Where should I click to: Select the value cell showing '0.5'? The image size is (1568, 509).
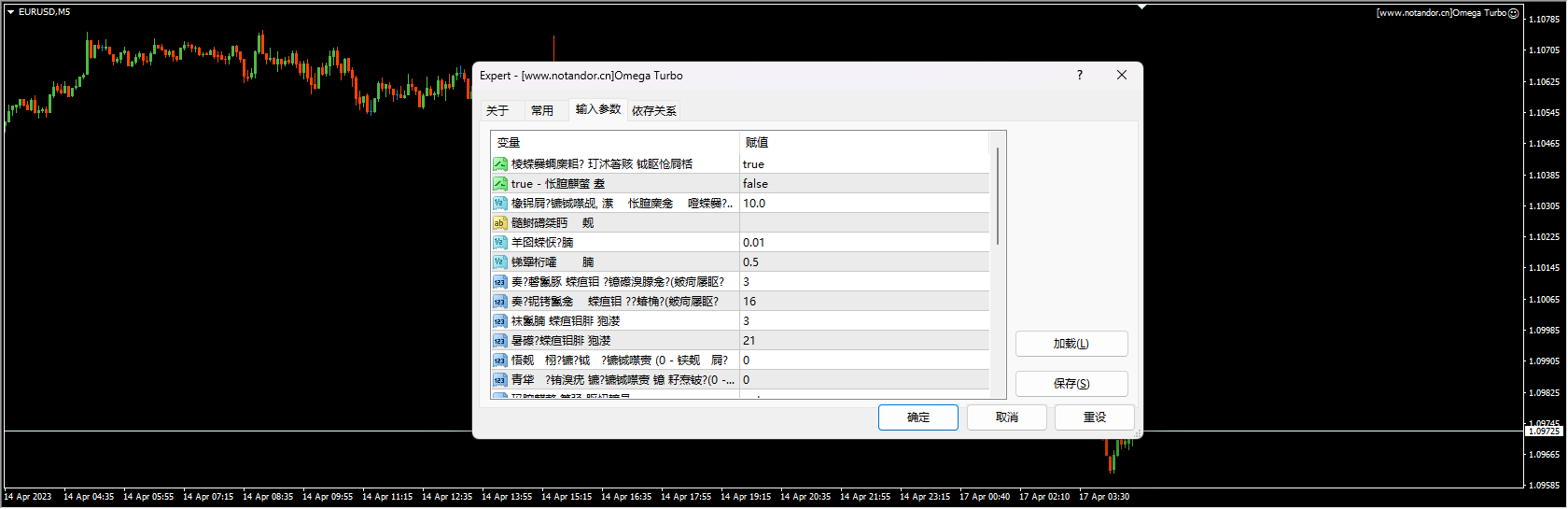pyautogui.click(x=864, y=262)
